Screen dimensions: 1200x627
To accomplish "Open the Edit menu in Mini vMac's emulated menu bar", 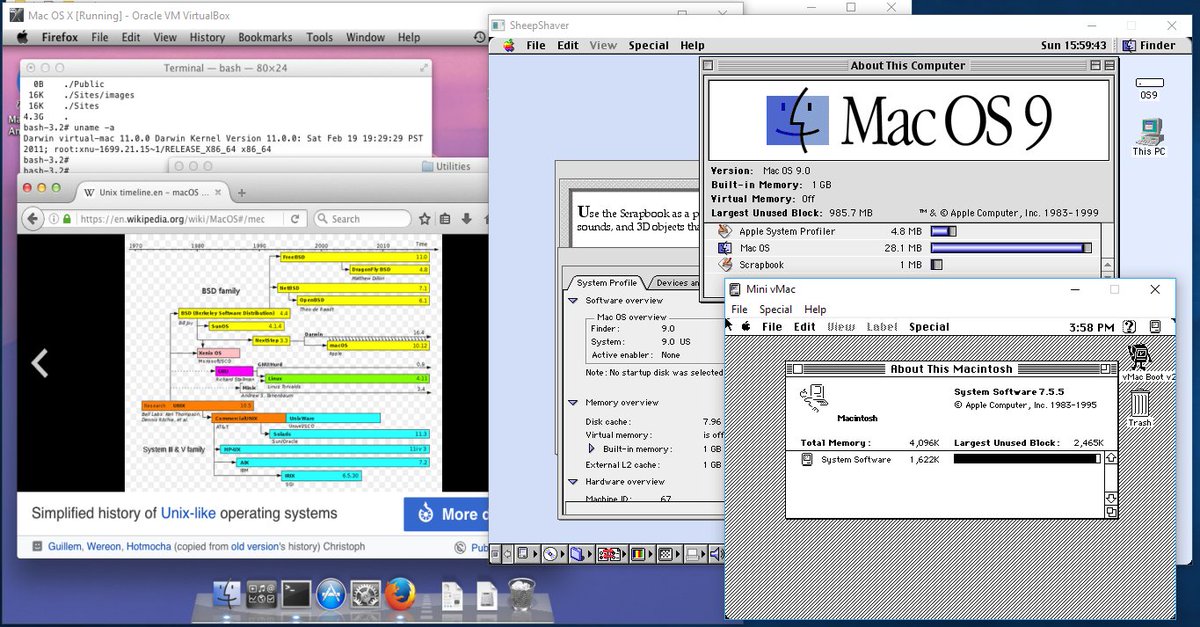I will [x=805, y=327].
